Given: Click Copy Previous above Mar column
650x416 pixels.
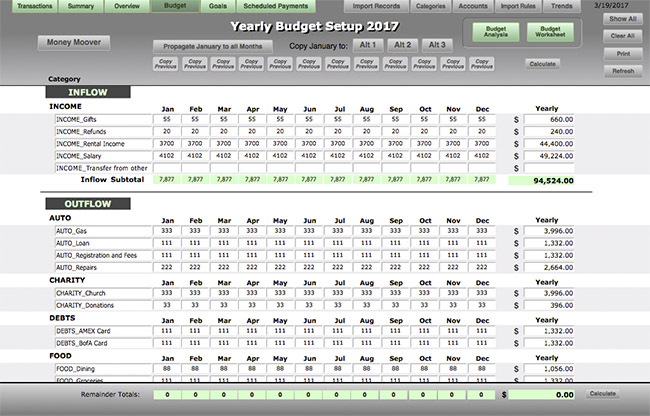Looking at the screenshot, I should (x=223, y=64).
